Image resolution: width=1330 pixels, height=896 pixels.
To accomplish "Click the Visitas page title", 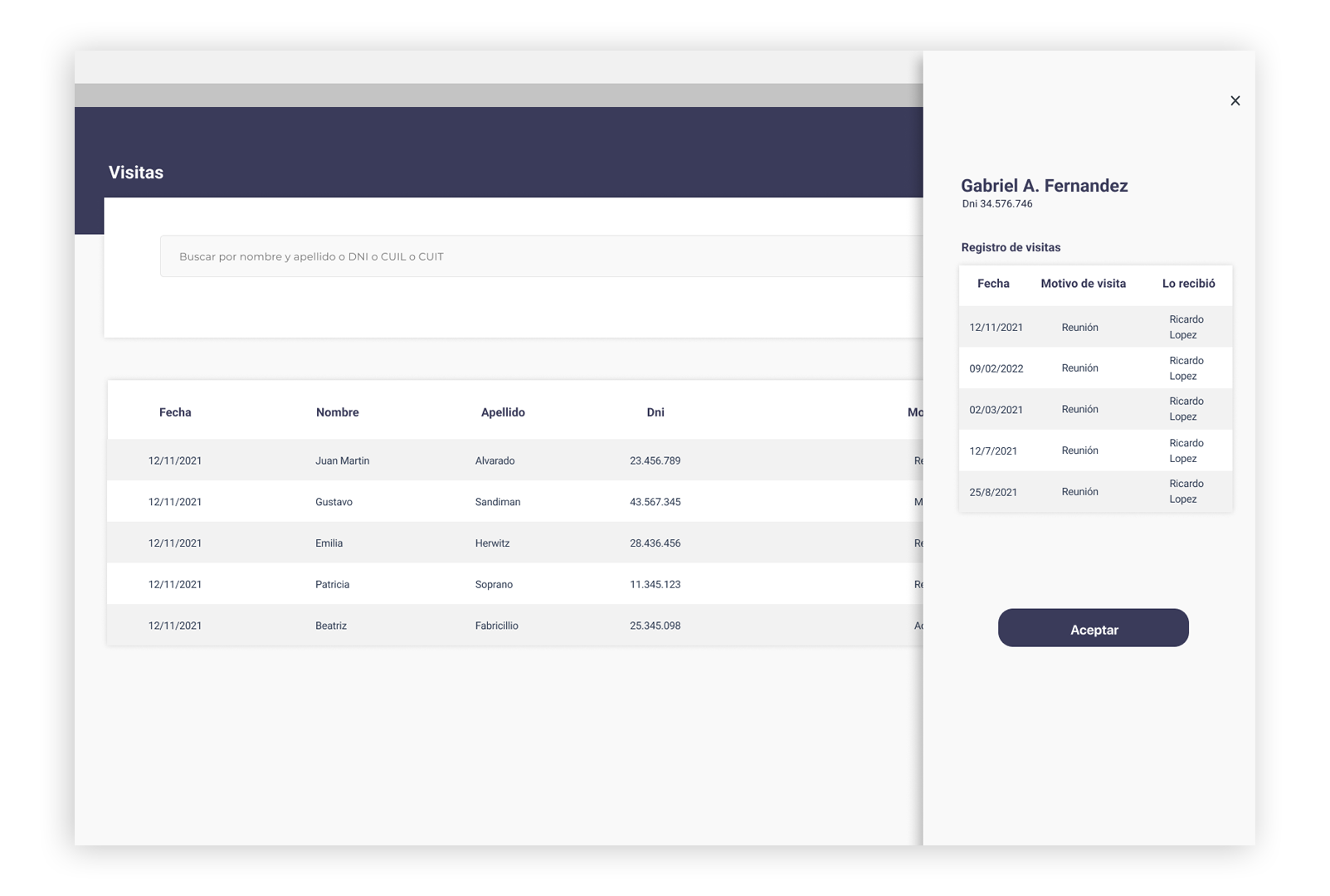I will (136, 173).
